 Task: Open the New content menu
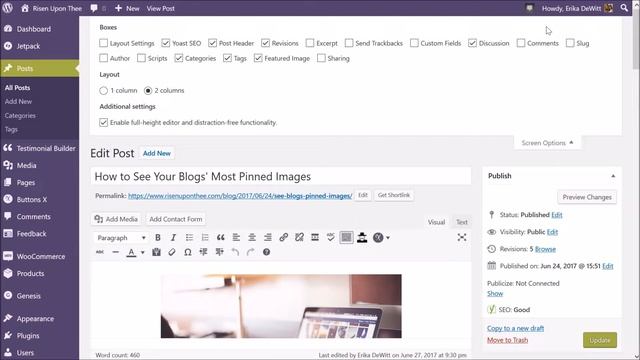pos(127,8)
